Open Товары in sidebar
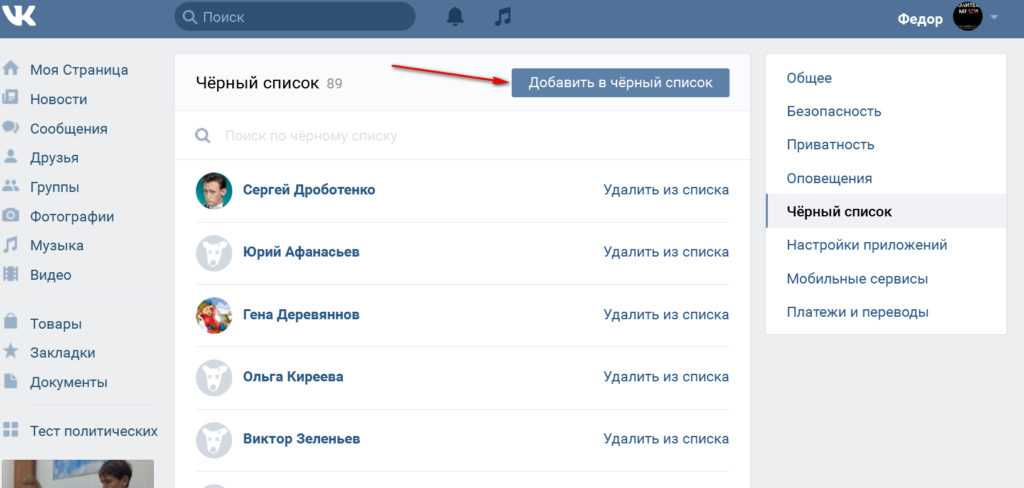The width and height of the screenshot is (1024, 488). click(56, 324)
